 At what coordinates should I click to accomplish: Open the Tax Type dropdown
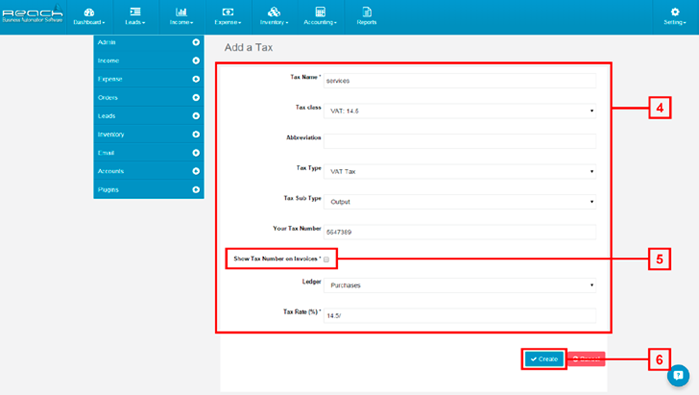point(460,171)
